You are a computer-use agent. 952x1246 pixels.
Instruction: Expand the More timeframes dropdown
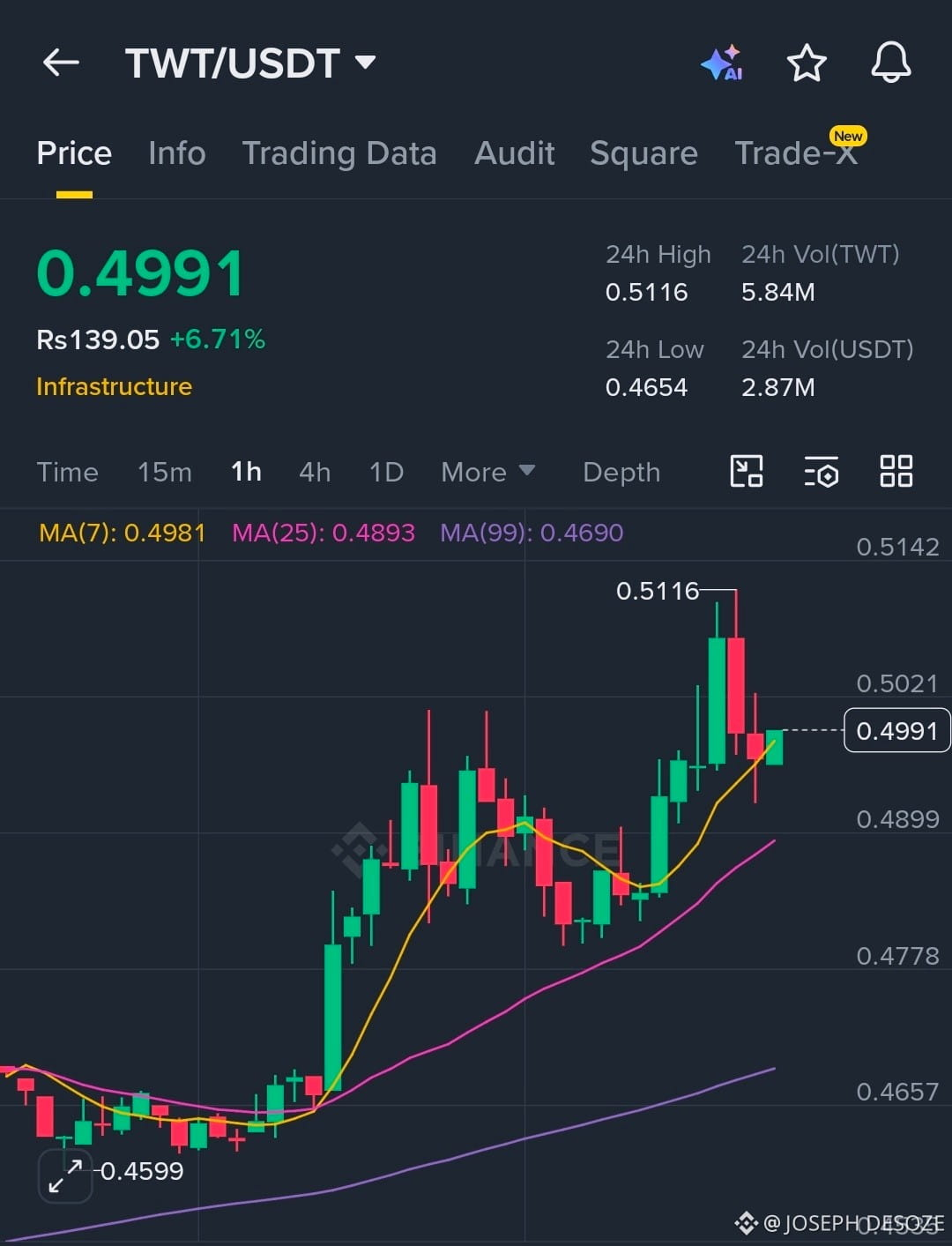488,472
